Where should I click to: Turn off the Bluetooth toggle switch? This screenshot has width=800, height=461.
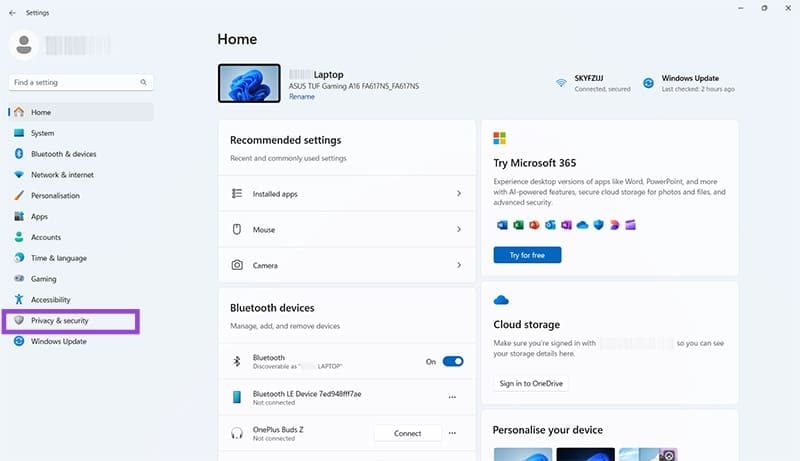[x=453, y=361]
